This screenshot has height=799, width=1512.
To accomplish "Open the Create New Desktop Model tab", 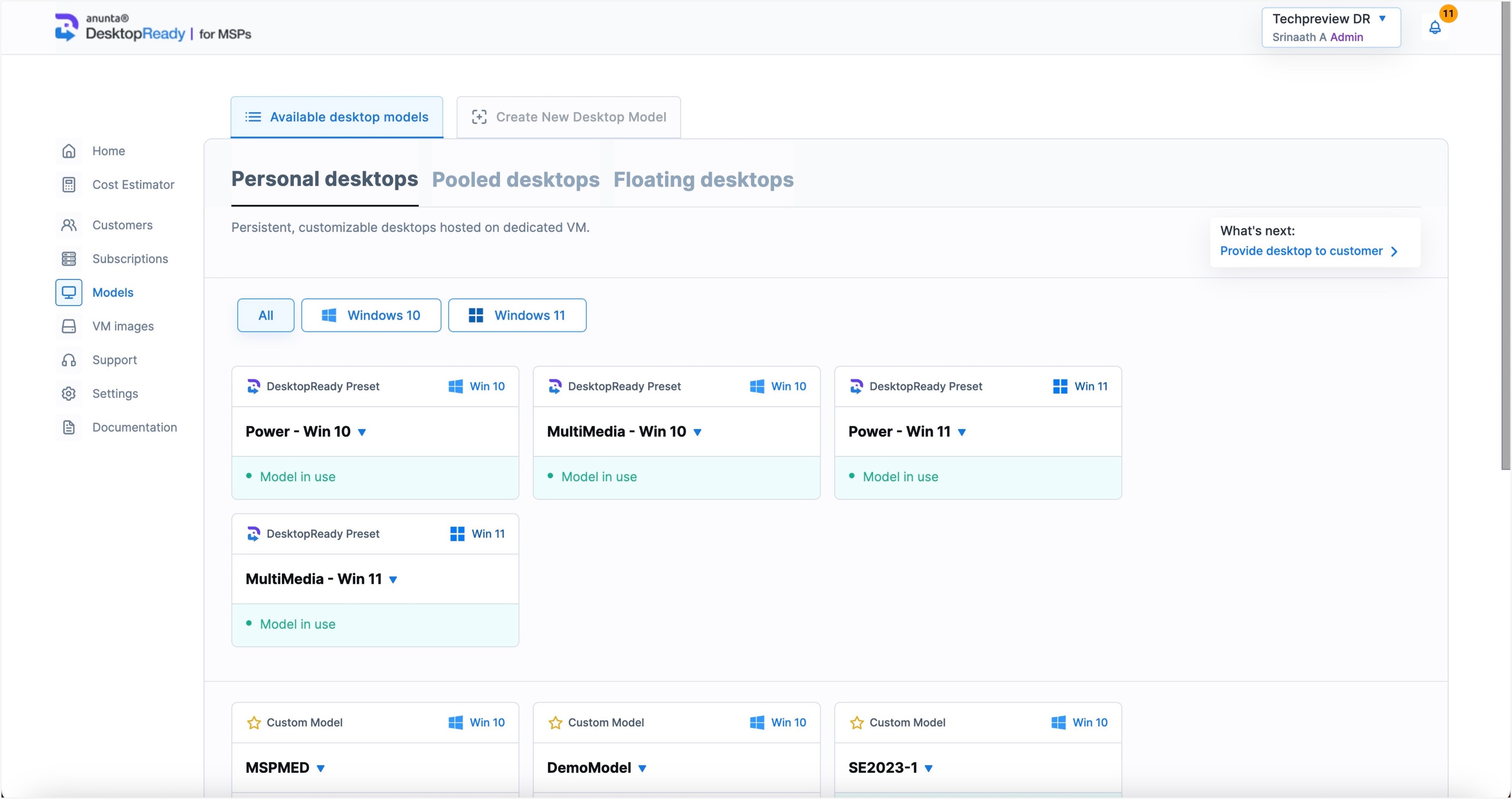I will [568, 117].
